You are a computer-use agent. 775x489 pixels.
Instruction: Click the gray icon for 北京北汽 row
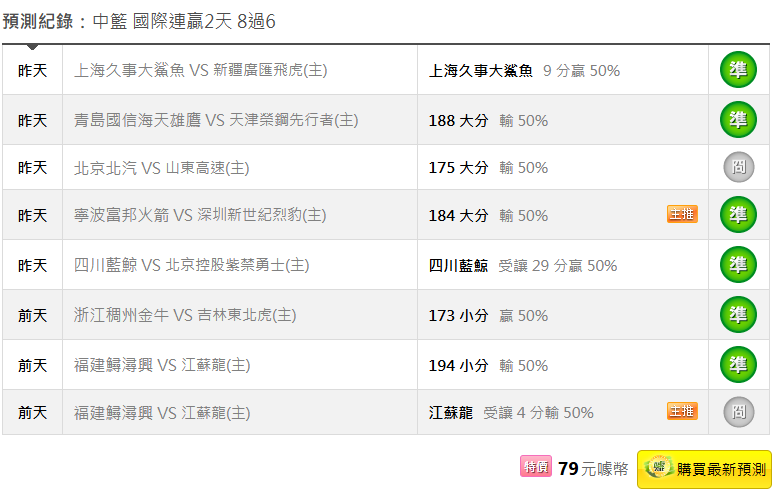pos(738,168)
